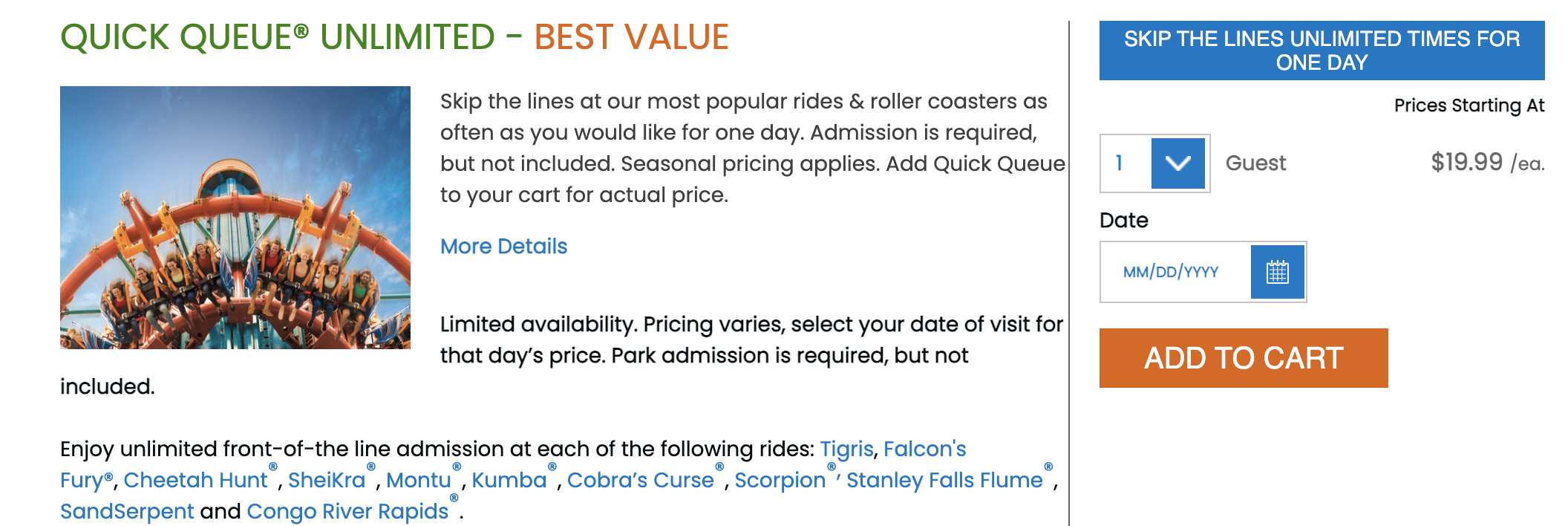Screen dimensions: 1568x526
Task: Open the Tigris ride link
Action: point(846,449)
